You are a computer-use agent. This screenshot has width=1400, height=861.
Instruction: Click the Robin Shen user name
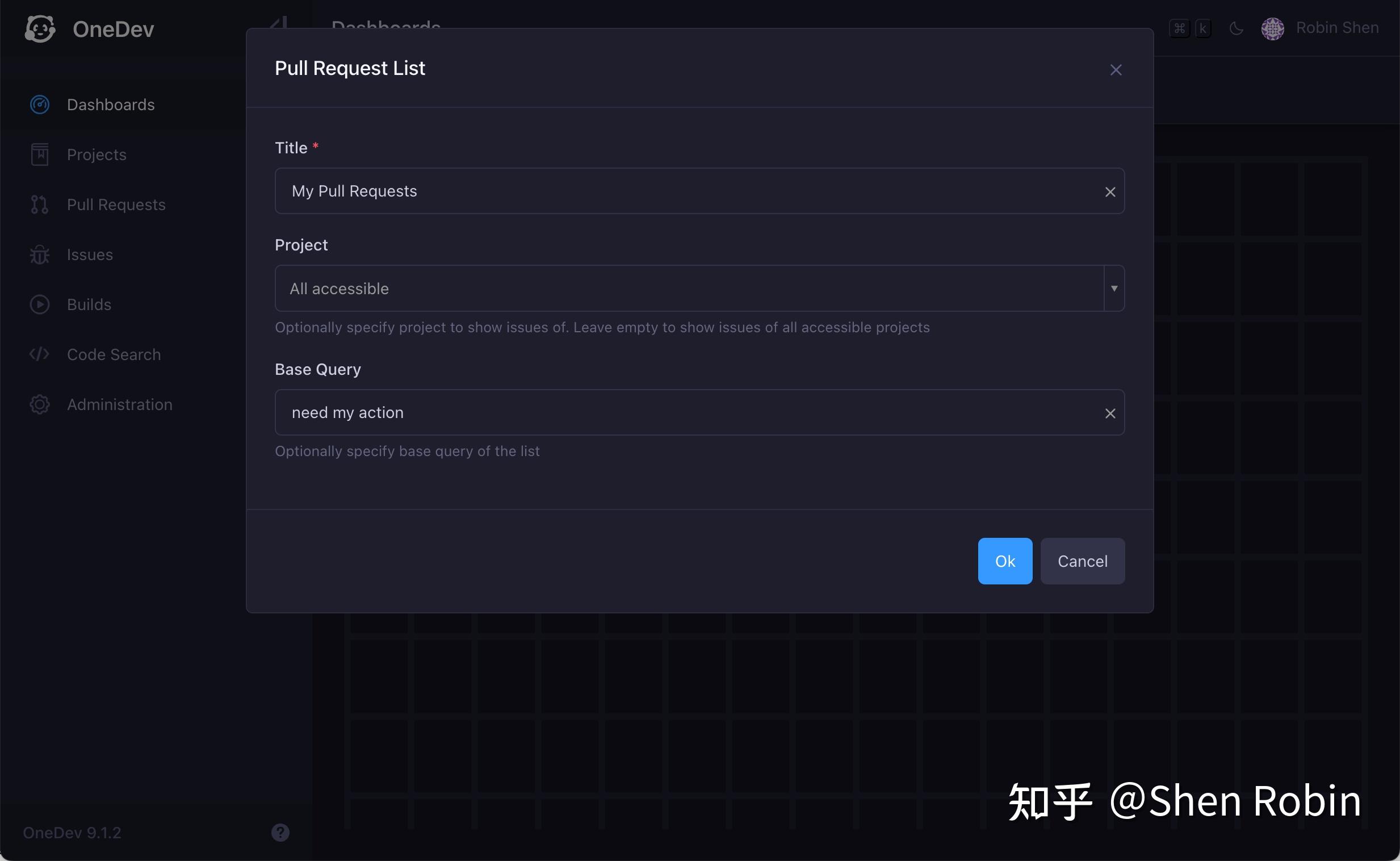click(x=1337, y=28)
